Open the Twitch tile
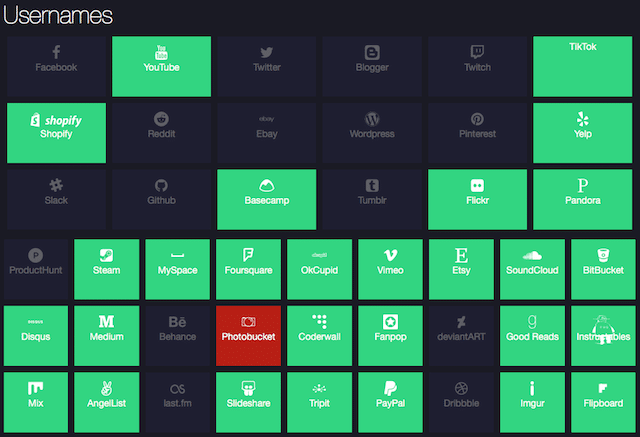 (x=477, y=67)
